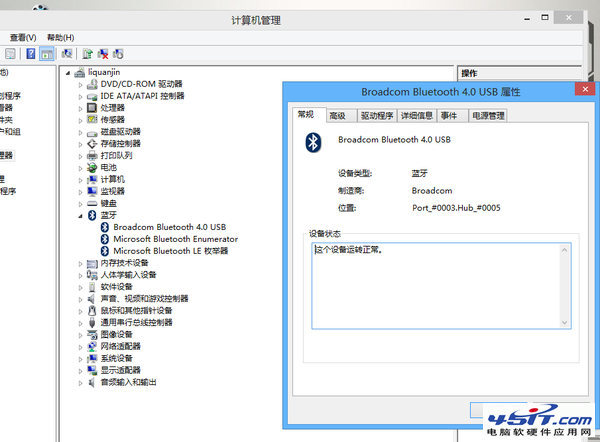The image size is (600, 442).
Task: Switch to the 高级 tab
Action: coord(341,116)
